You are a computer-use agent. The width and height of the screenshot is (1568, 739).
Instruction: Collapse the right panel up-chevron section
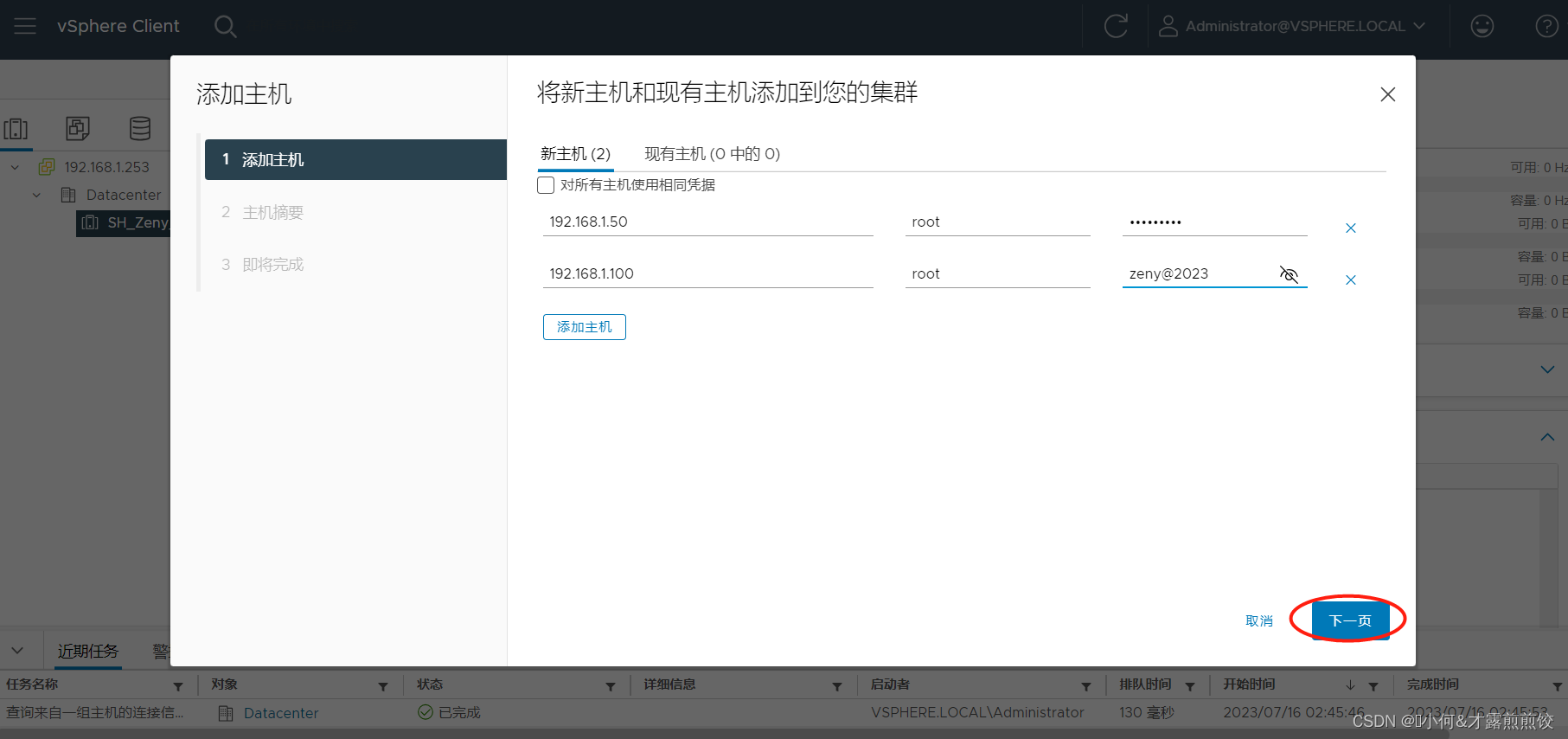1547,437
